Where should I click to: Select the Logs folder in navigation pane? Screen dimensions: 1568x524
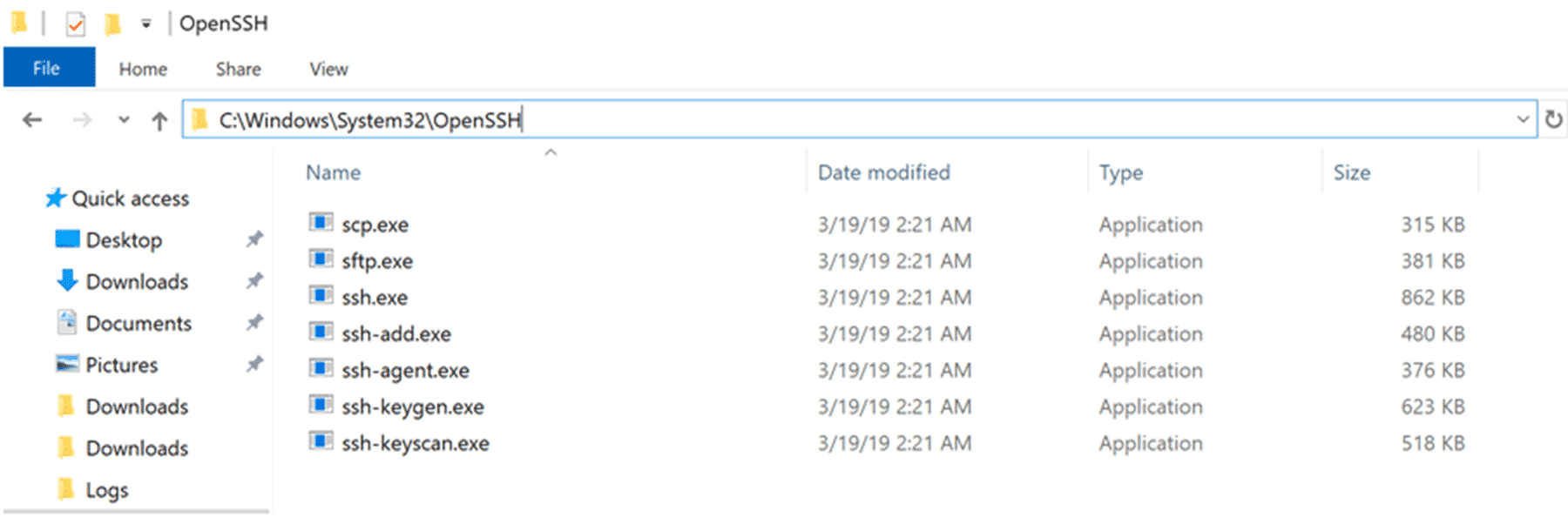(x=106, y=490)
